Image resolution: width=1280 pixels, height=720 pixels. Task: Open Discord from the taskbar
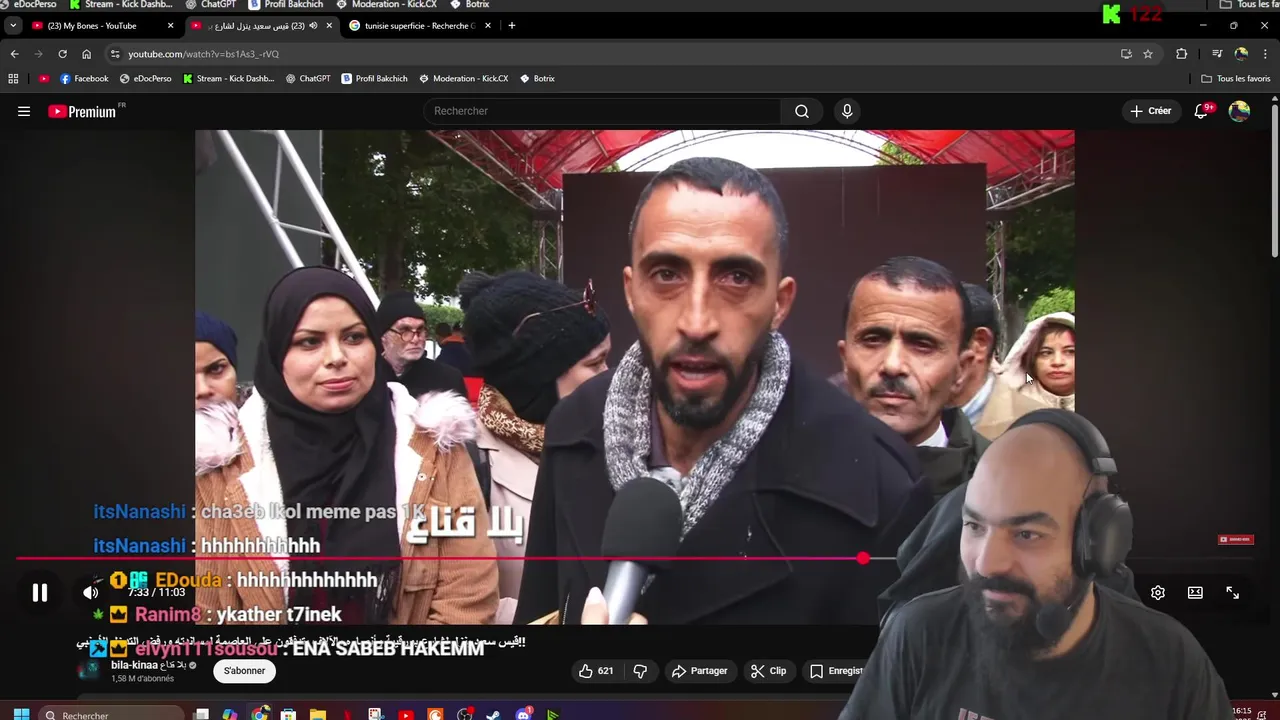point(523,714)
